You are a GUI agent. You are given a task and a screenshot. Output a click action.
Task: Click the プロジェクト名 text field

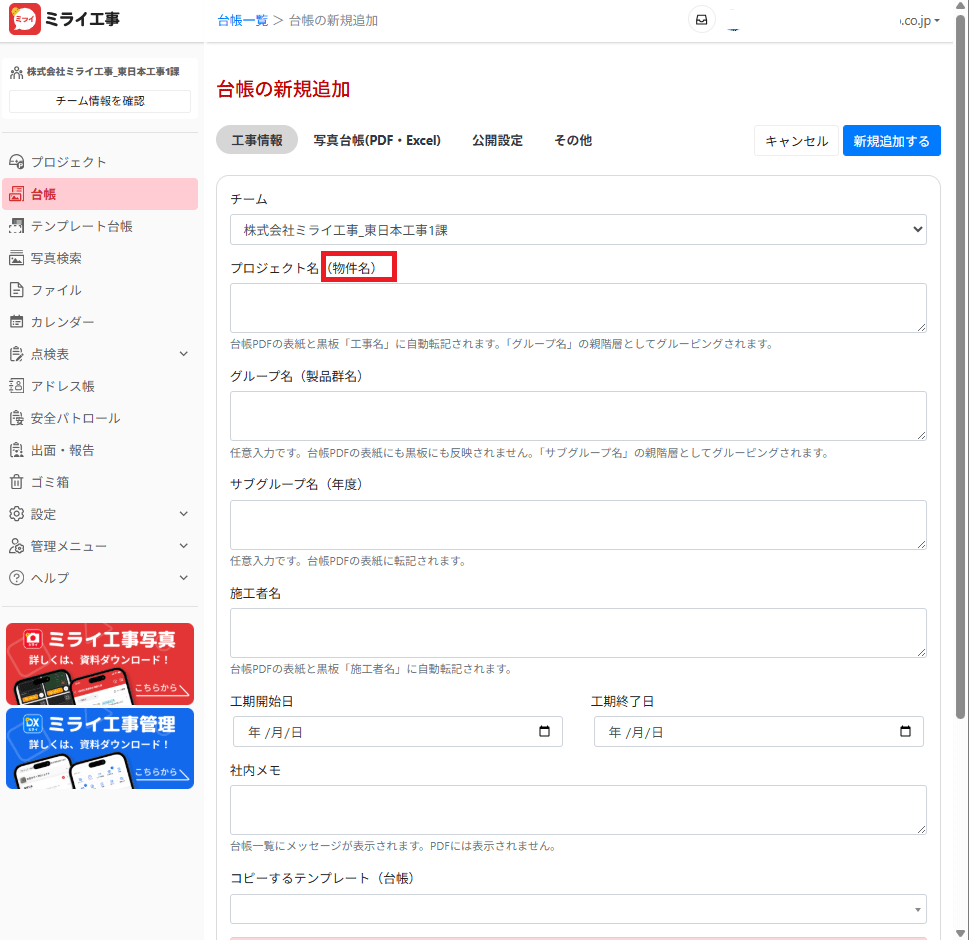click(x=578, y=308)
